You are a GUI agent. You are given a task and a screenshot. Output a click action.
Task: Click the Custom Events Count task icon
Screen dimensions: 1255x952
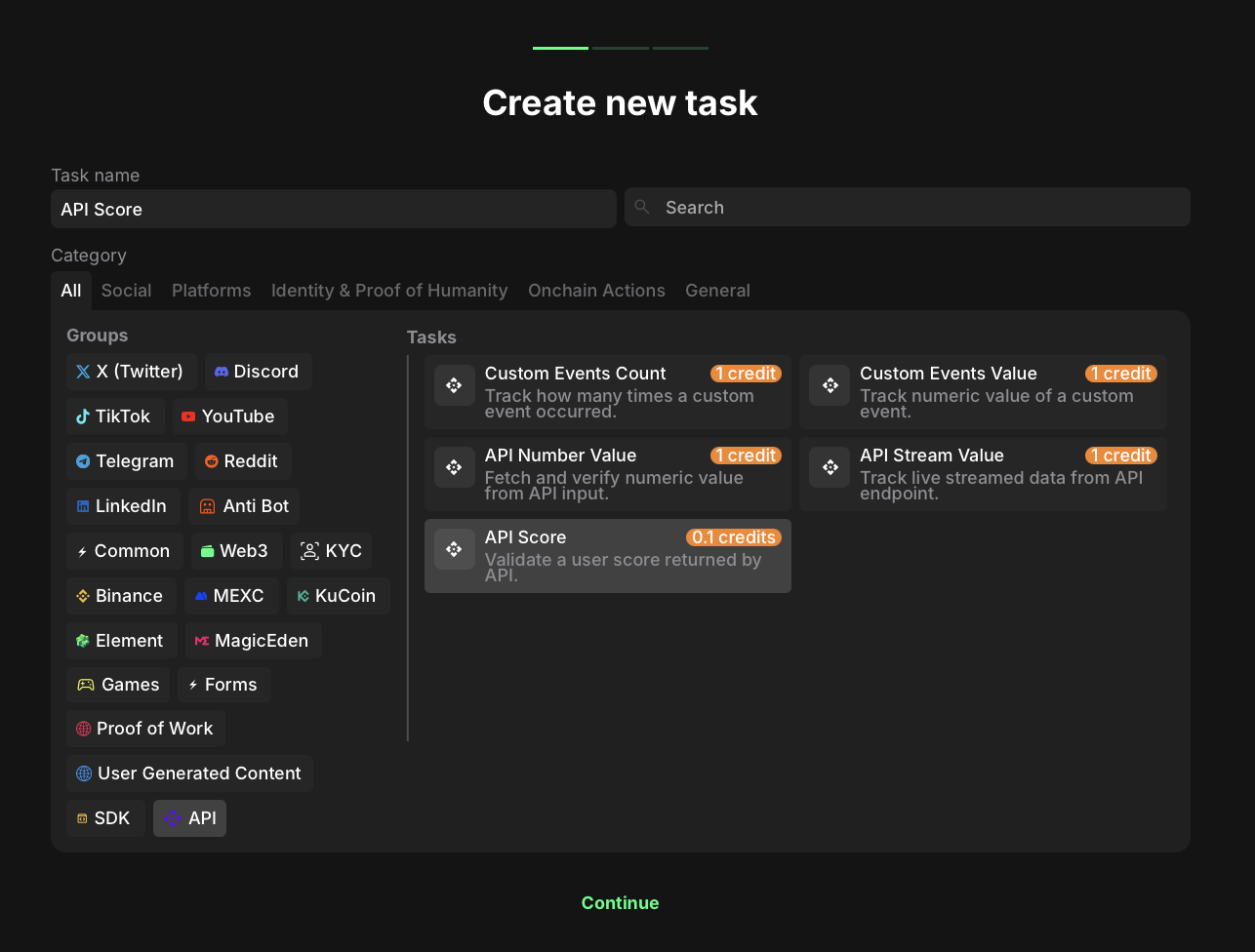(x=455, y=385)
